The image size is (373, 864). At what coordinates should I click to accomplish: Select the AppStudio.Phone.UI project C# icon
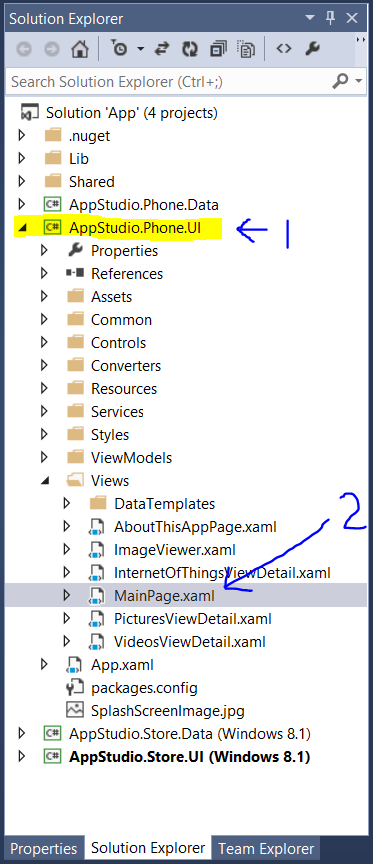[53, 228]
